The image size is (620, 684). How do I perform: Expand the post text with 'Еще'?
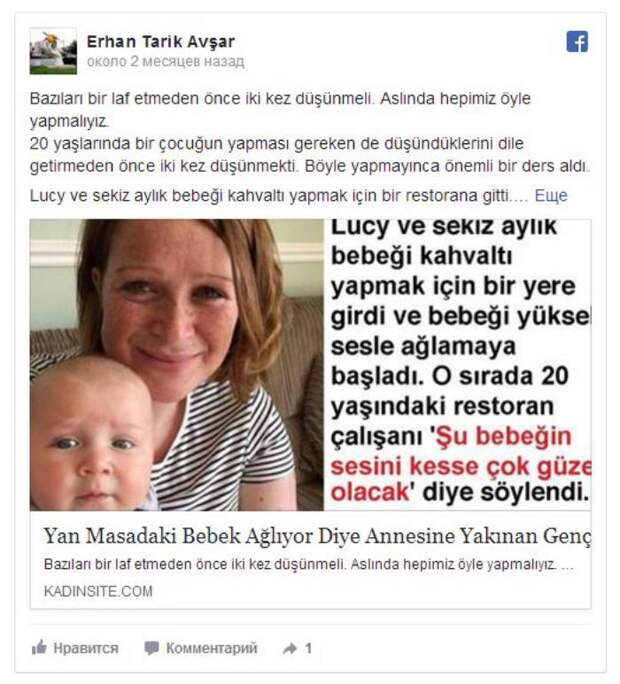click(x=551, y=195)
